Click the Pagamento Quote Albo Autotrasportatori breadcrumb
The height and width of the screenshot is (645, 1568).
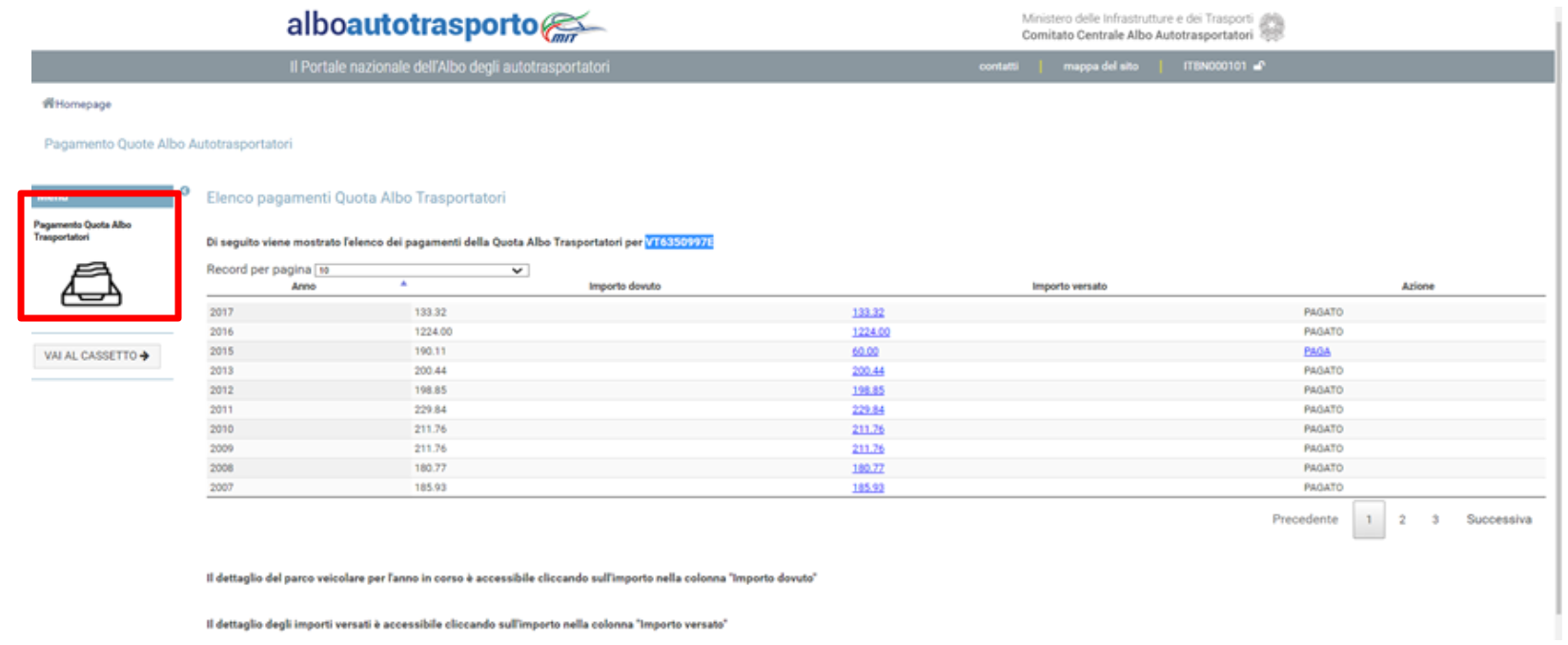tap(168, 144)
